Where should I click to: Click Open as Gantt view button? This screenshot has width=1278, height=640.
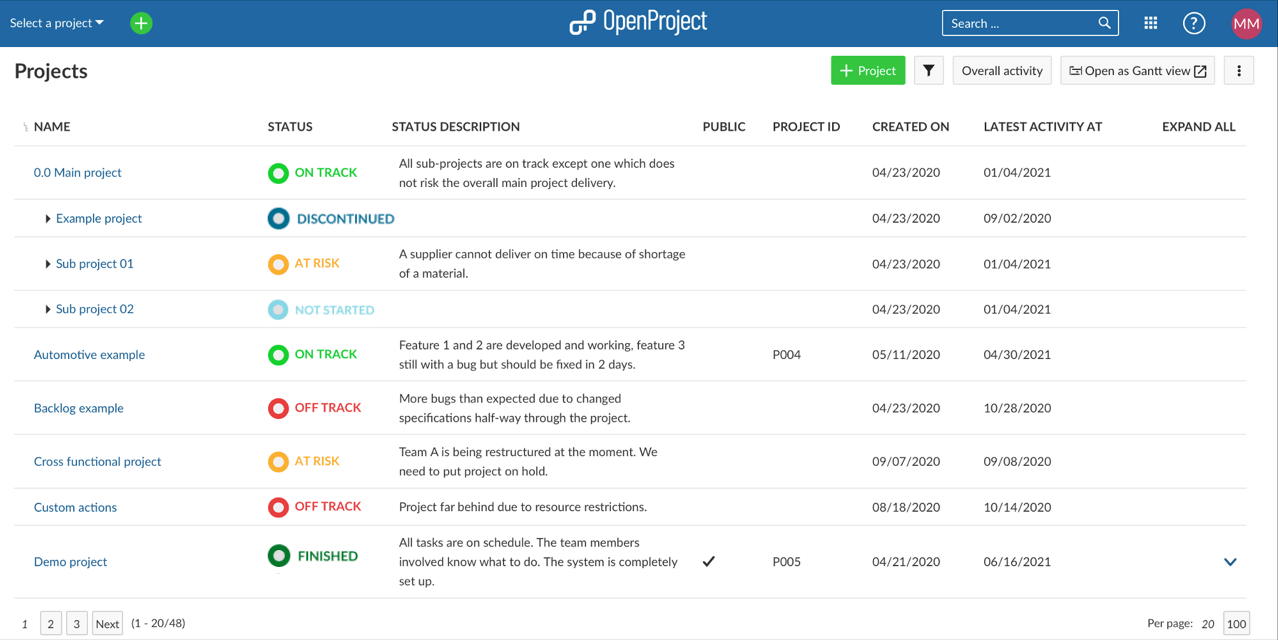click(x=1137, y=71)
